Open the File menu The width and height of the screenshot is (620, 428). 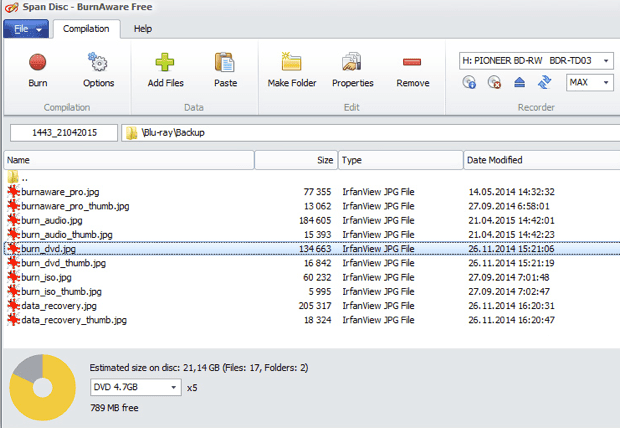[x=26, y=29]
